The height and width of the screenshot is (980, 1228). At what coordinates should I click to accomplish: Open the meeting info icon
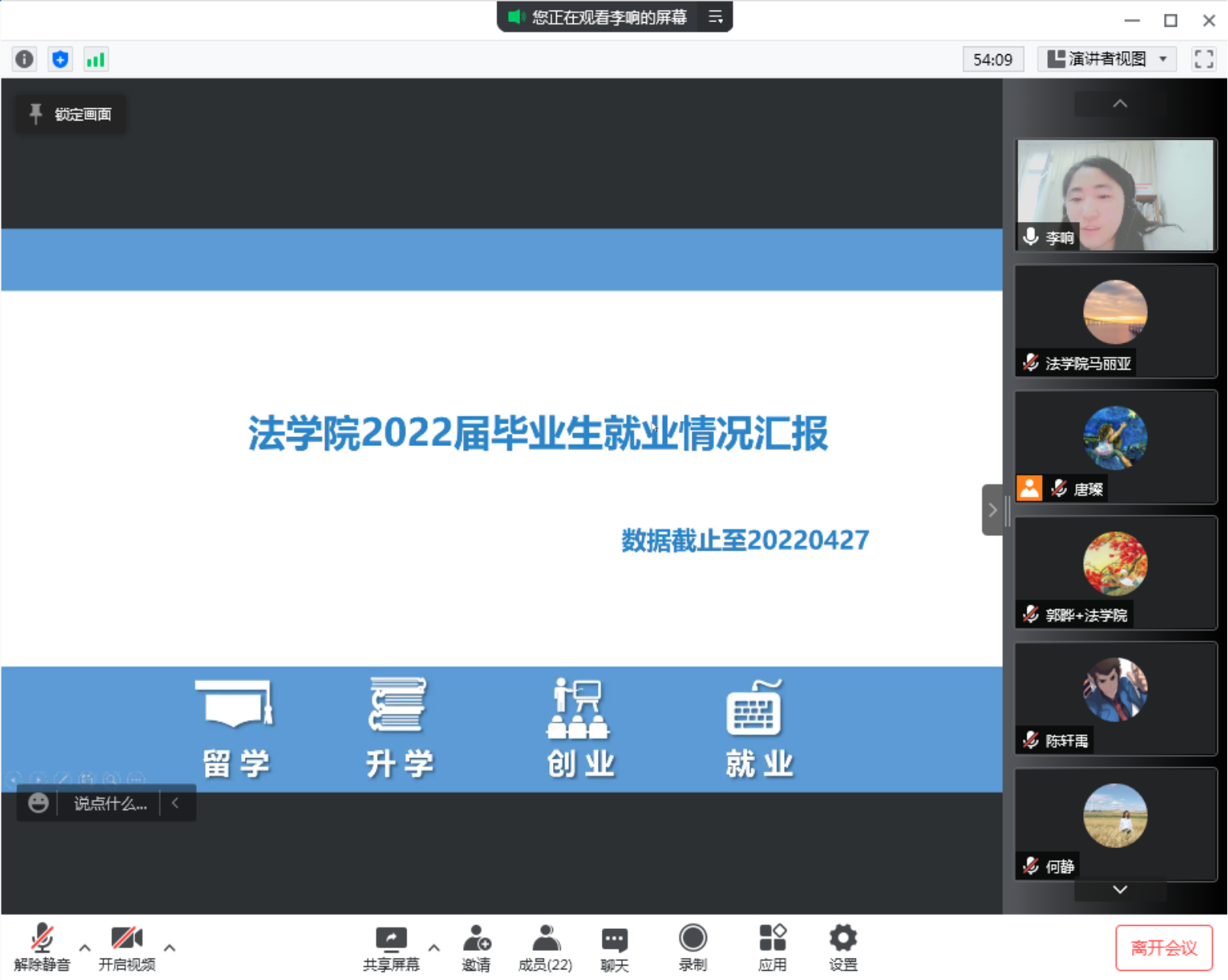coord(24,59)
